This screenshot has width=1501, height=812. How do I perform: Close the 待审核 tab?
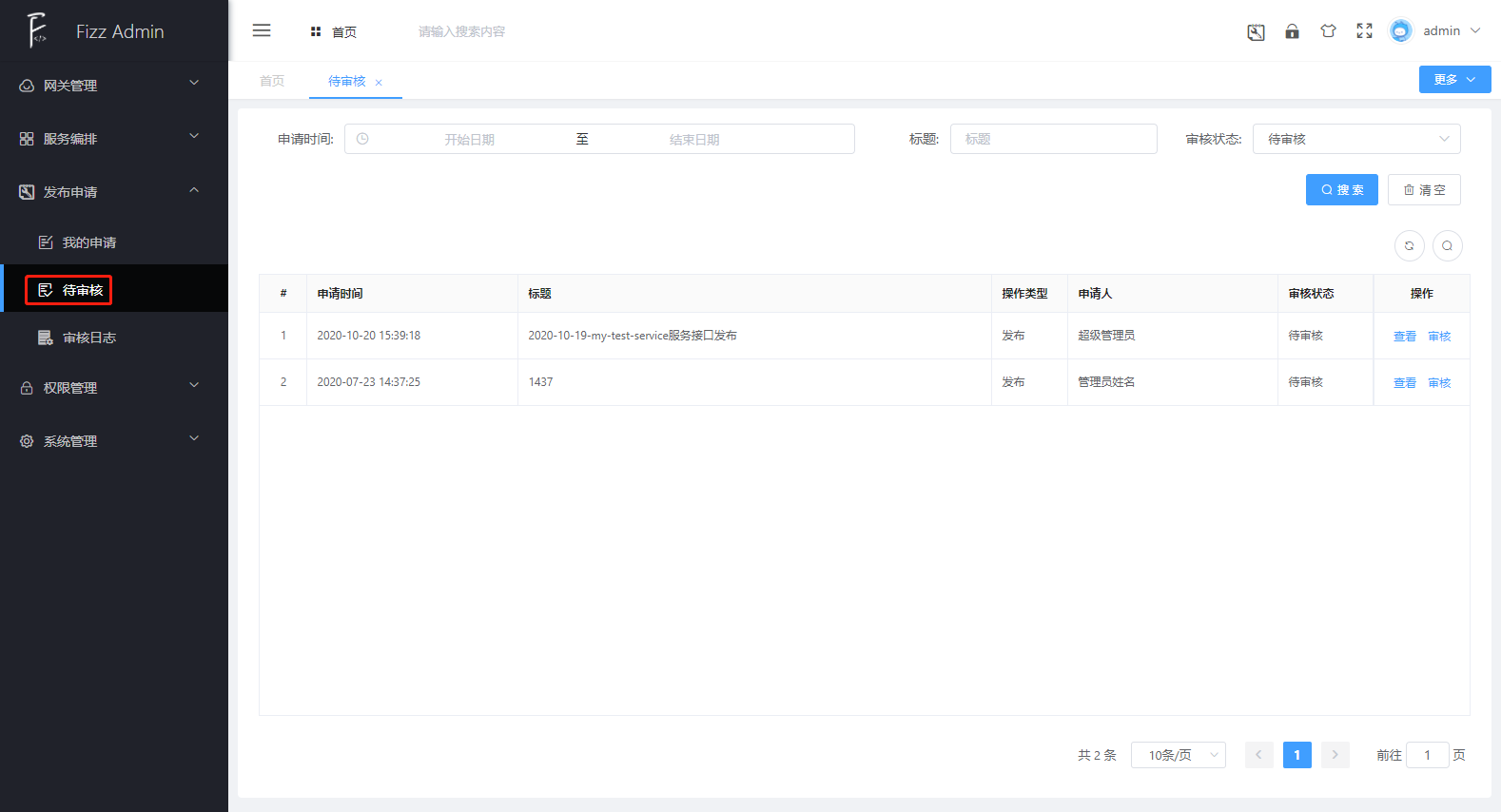click(379, 83)
